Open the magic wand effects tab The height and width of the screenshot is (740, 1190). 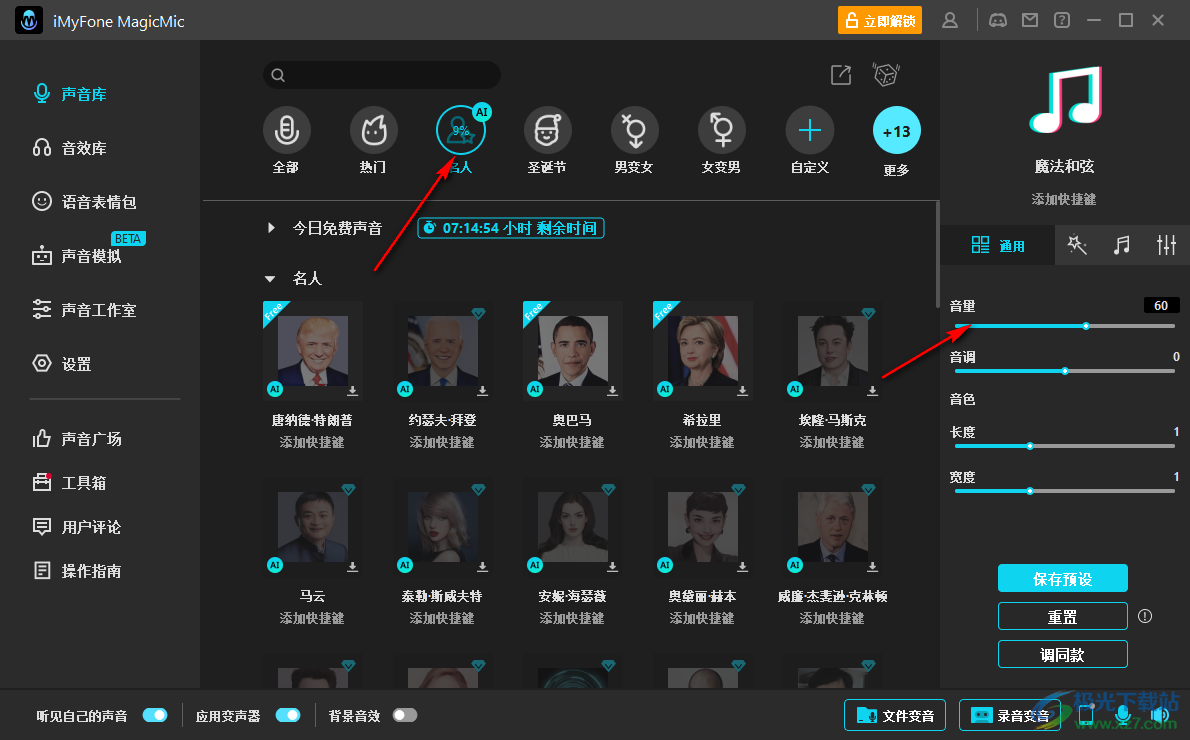pos(1077,245)
